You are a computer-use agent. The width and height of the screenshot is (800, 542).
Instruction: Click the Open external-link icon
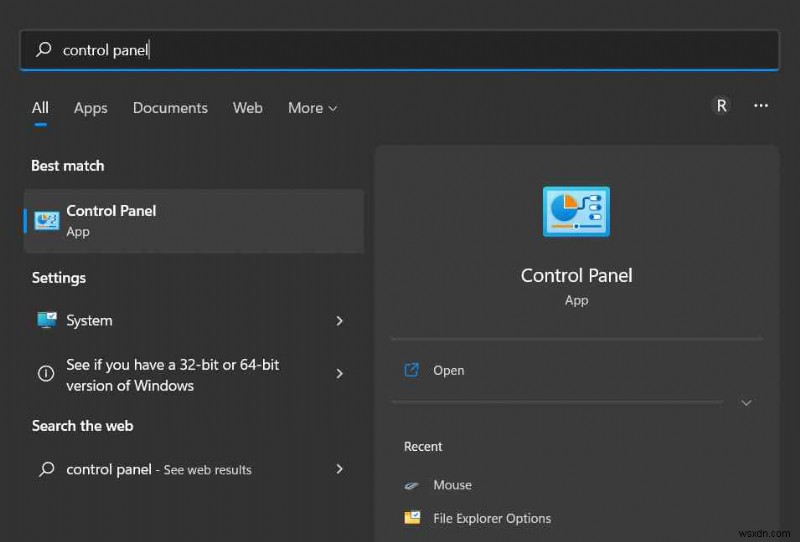click(411, 369)
